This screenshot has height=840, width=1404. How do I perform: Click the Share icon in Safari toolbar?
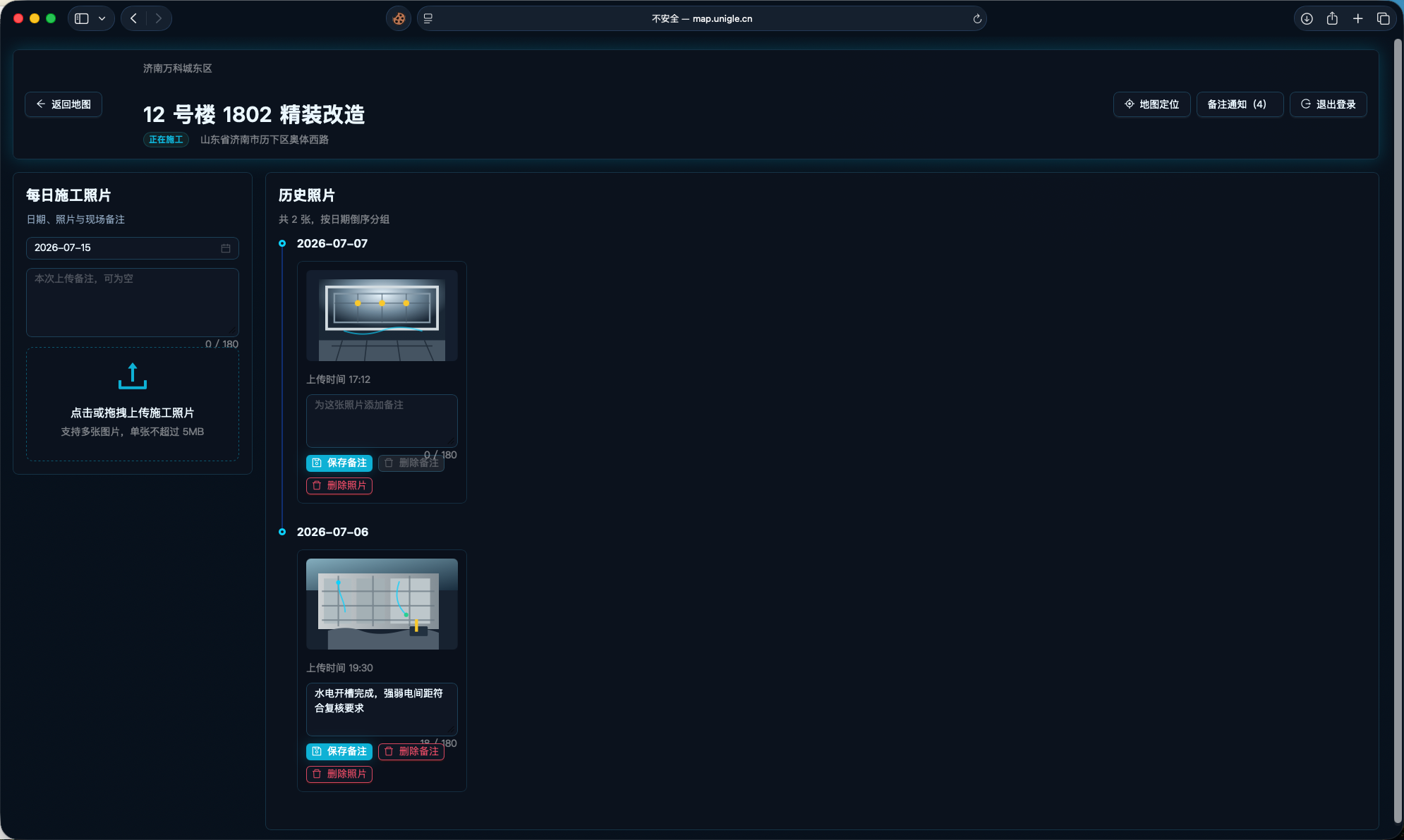1332,19
